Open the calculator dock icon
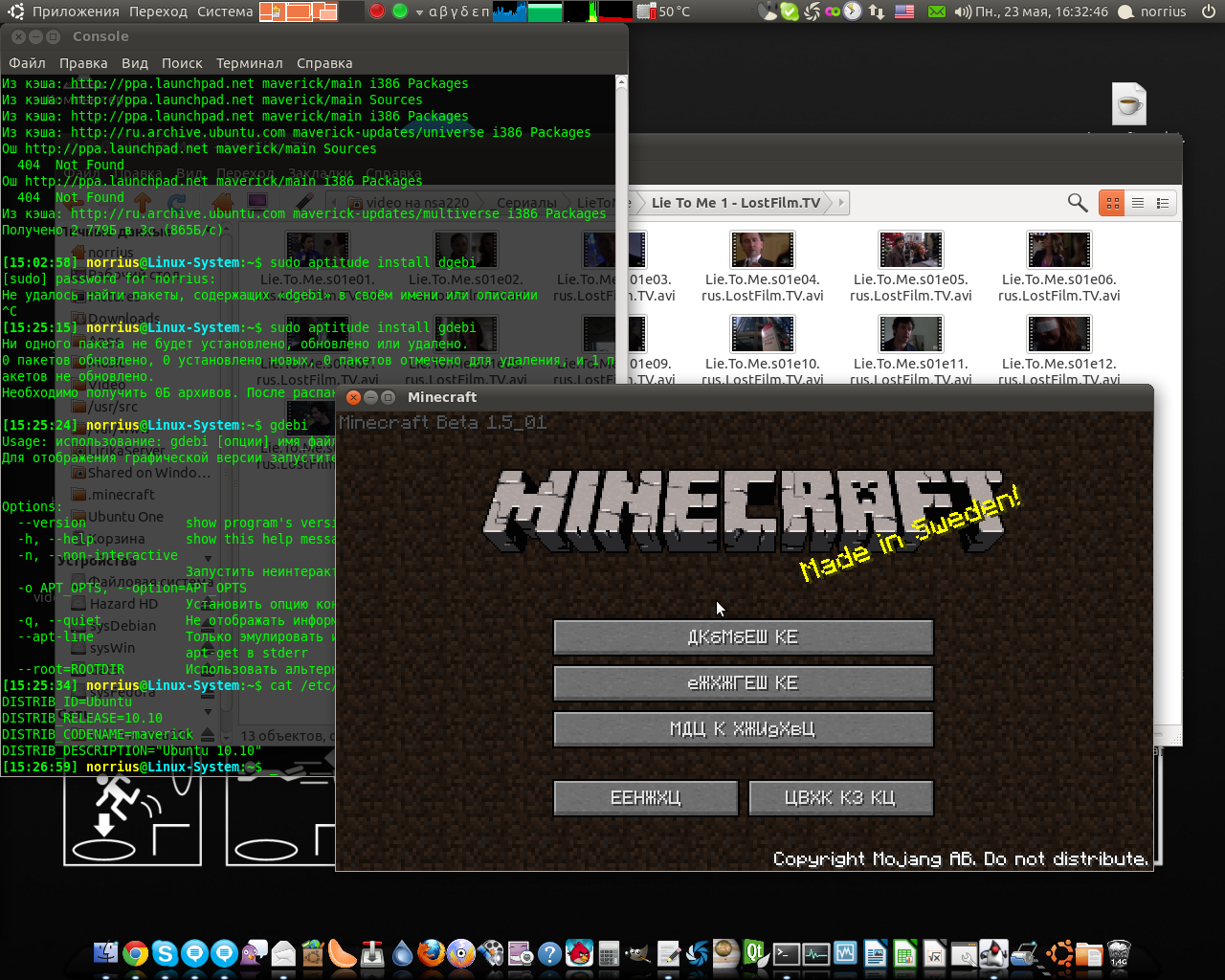The image size is (1225, 980). pos(609,953)
